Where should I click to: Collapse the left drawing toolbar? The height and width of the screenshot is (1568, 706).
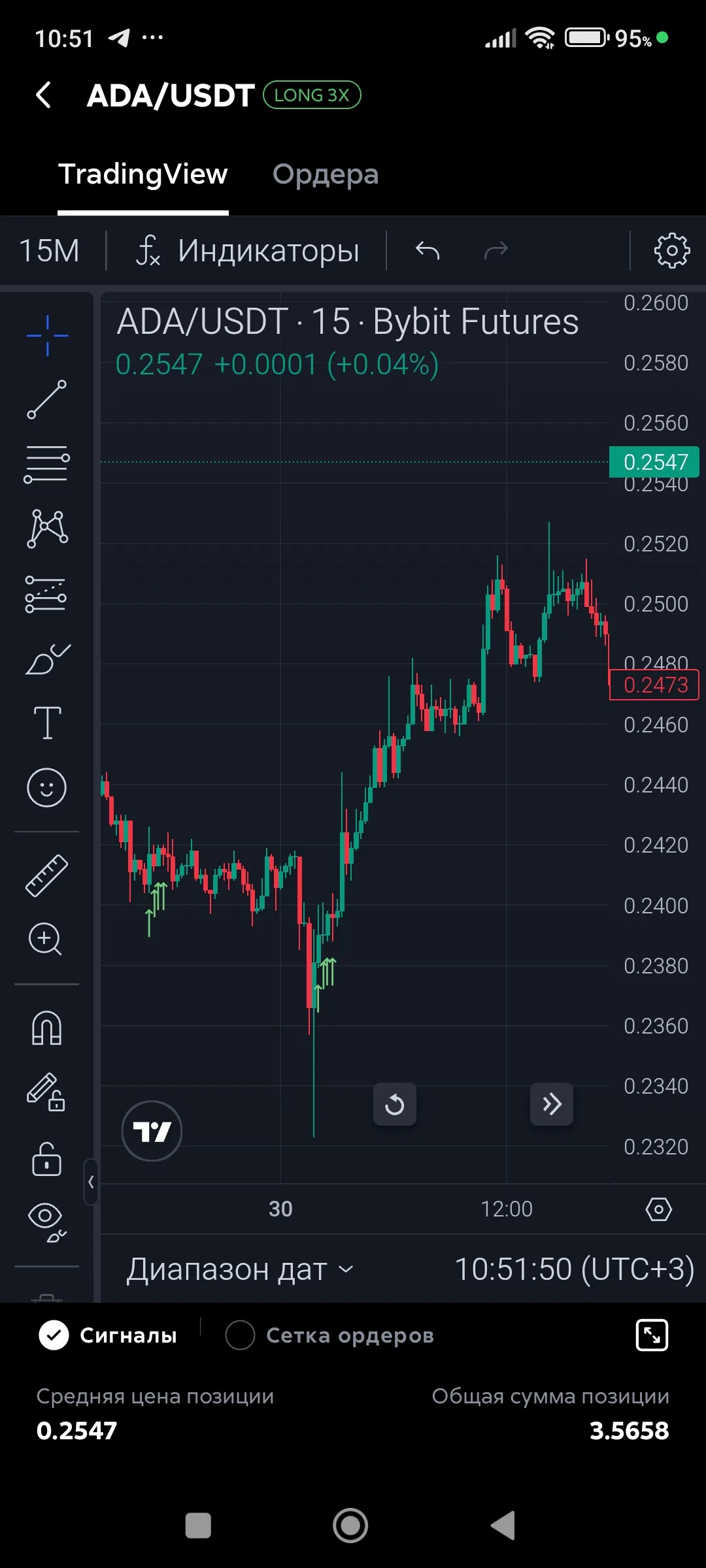(91, 1182)
